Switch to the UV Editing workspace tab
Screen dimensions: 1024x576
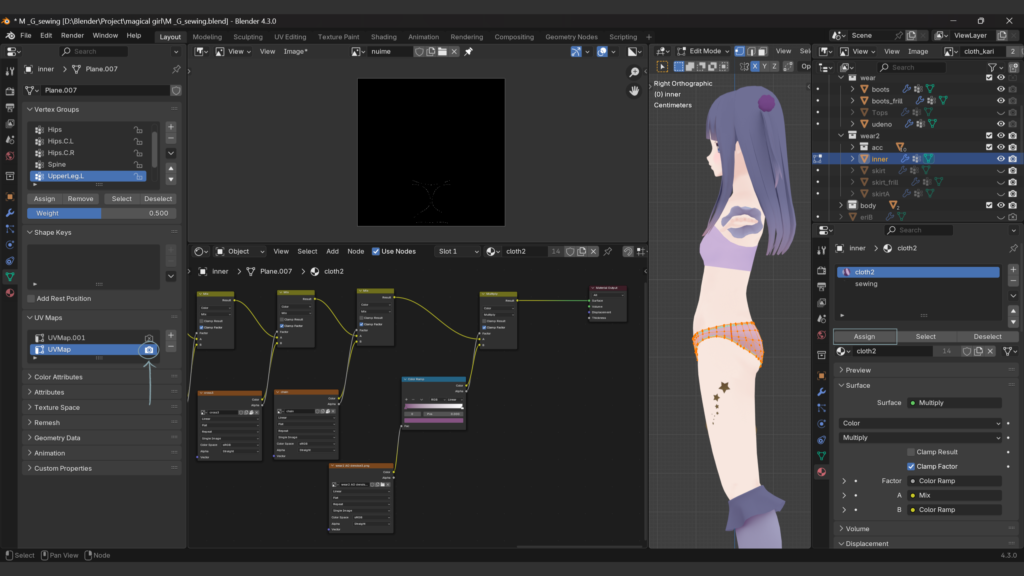(x=289, y=37)
